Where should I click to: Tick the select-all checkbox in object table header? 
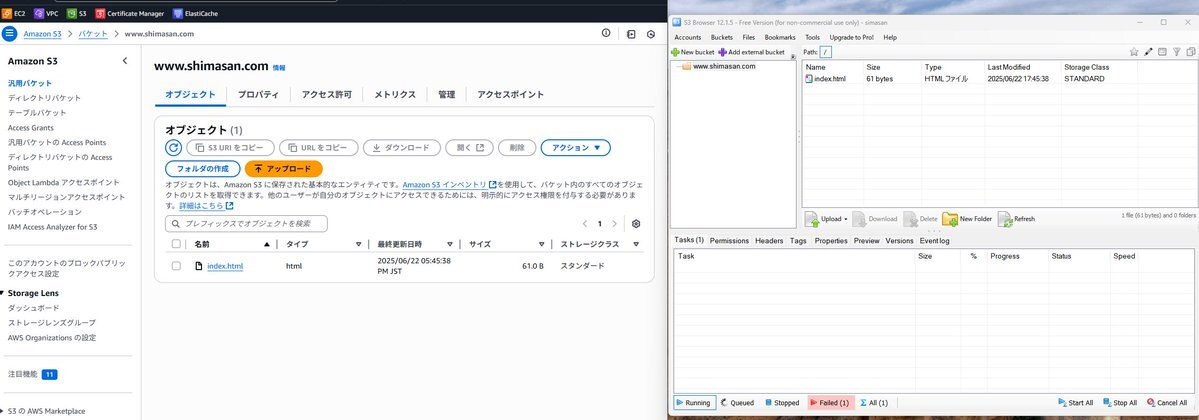[x=177, y=244]
